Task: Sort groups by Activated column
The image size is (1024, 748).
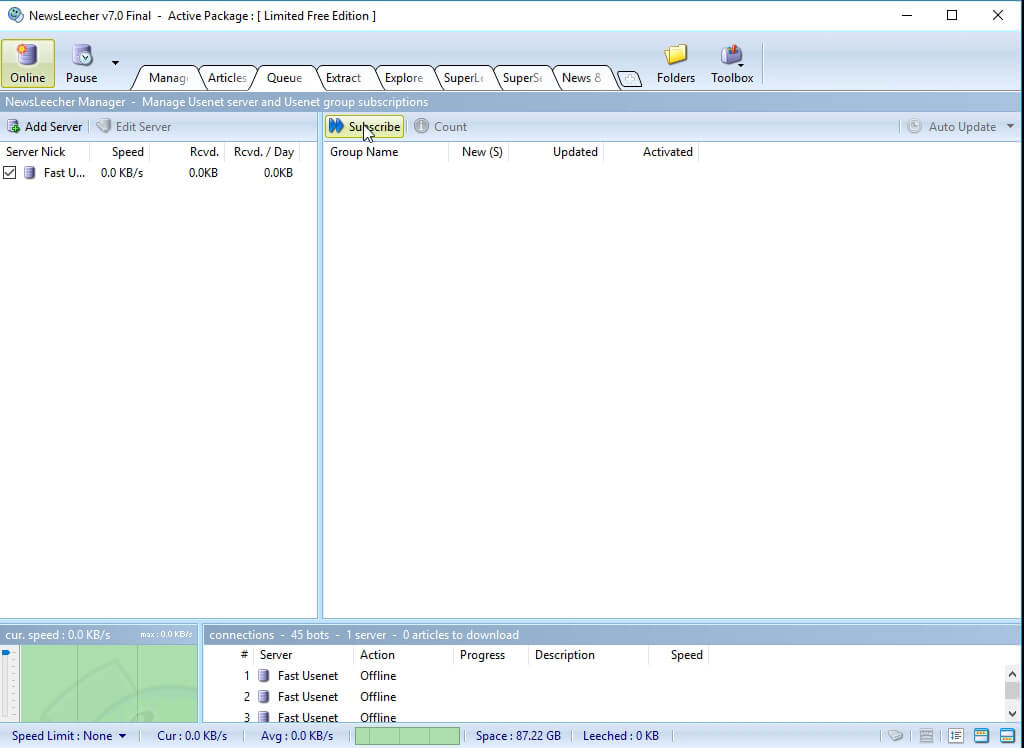Action: point(651,152)
